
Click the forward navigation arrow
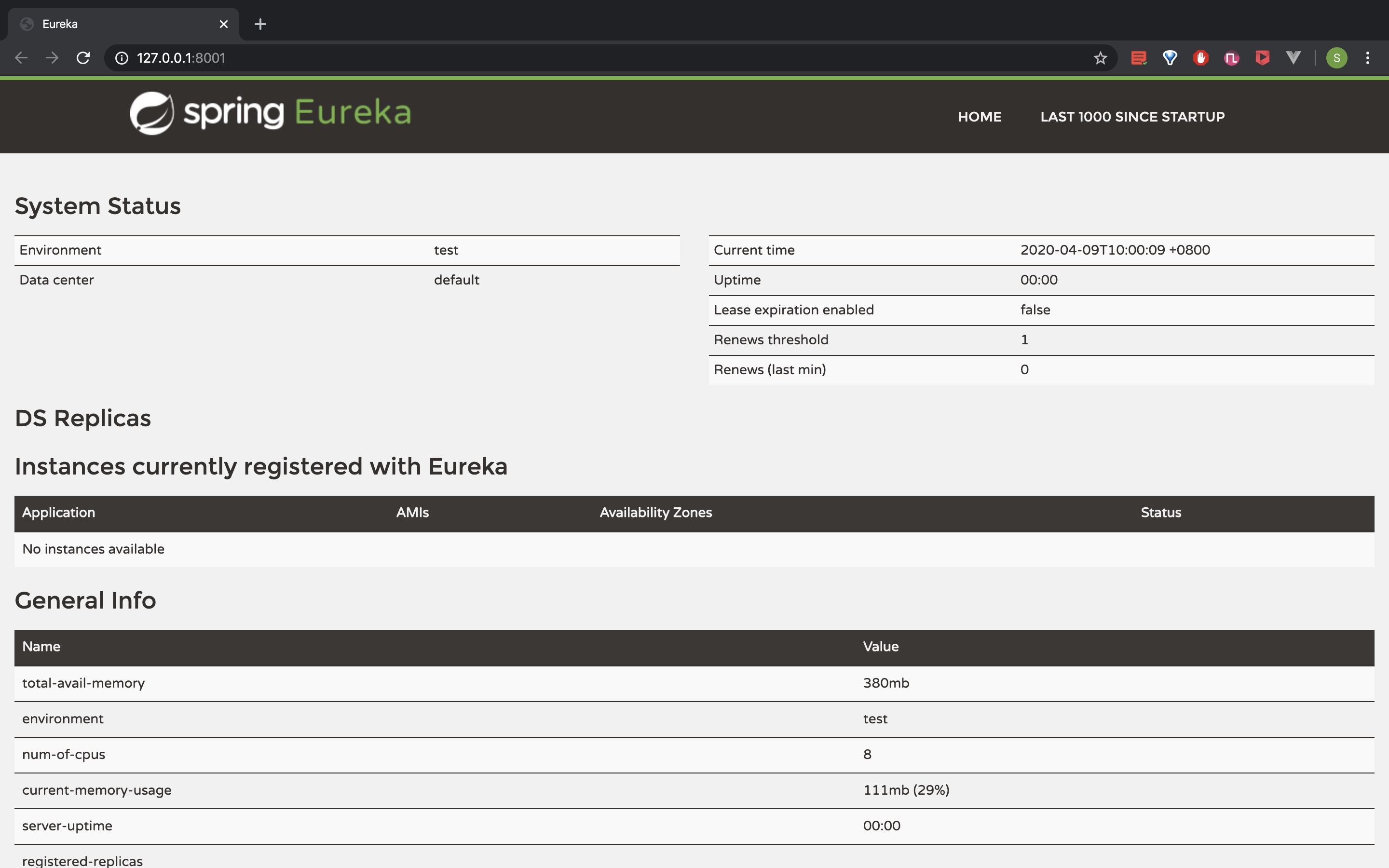[52, 58]
